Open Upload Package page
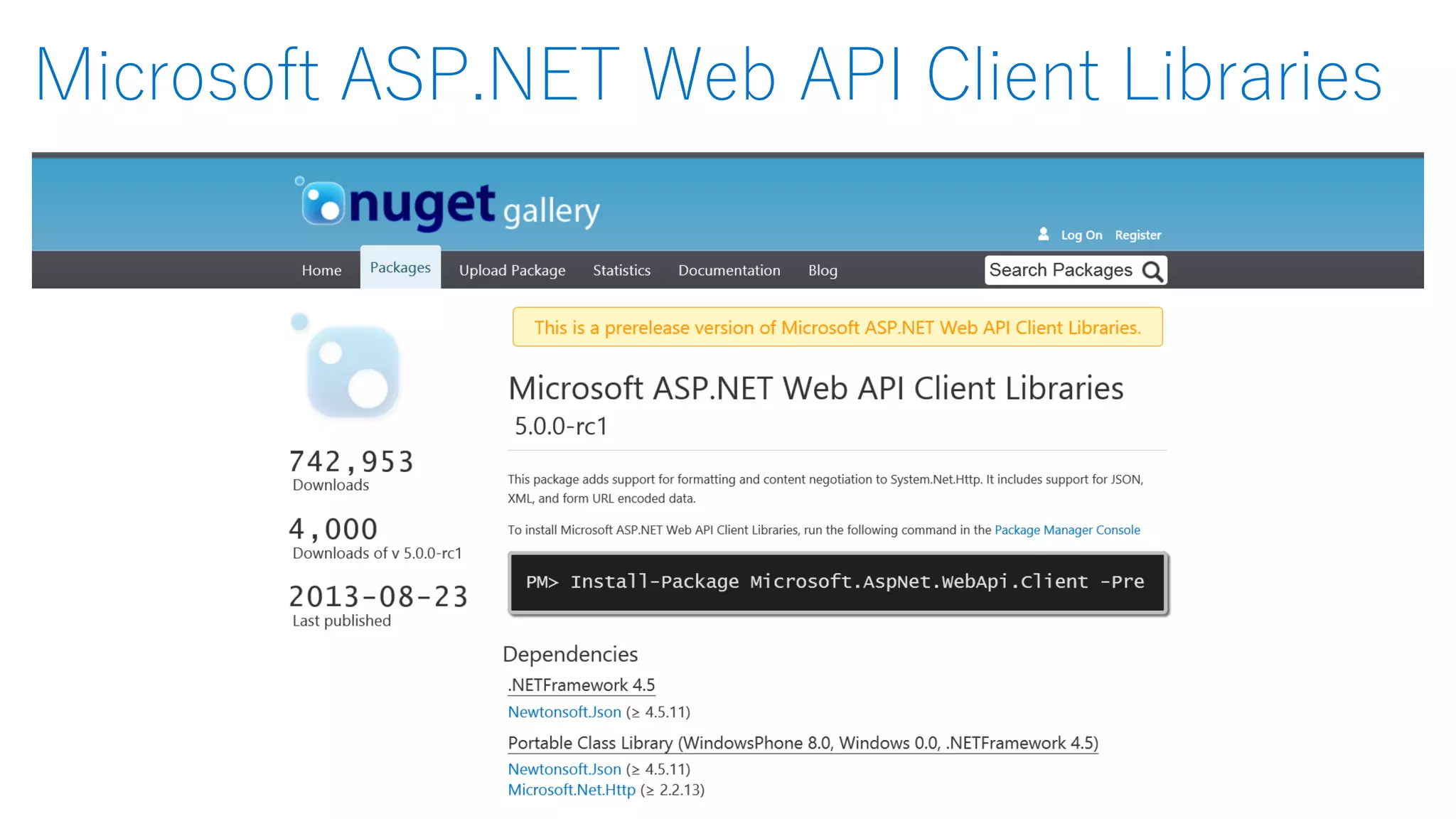 coord(512,270)
